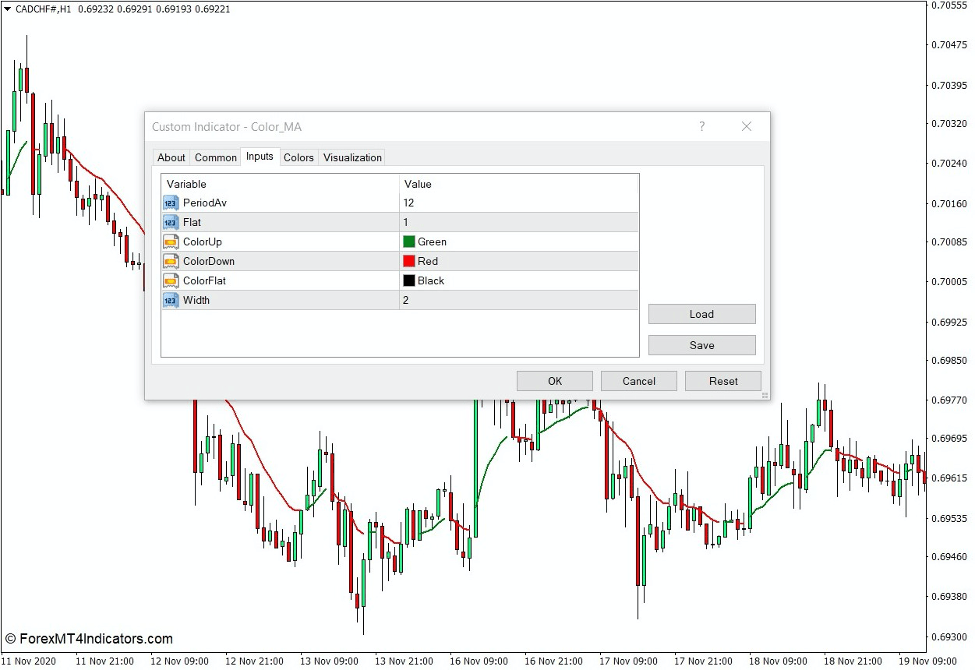
Task: Click the color parameter icon beside ColorDown
Action: coord(169,261)
